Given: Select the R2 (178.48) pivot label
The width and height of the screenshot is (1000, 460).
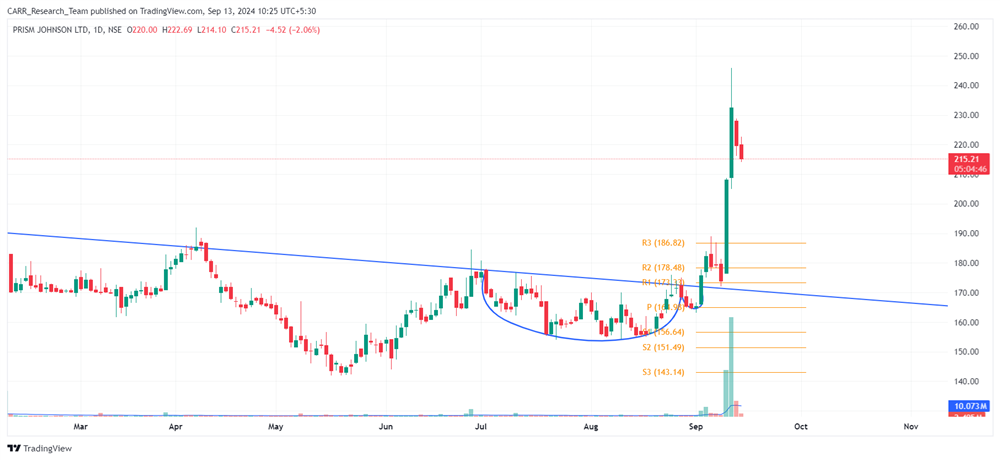Looking at the screenshot, I should (x=663, y=268).
